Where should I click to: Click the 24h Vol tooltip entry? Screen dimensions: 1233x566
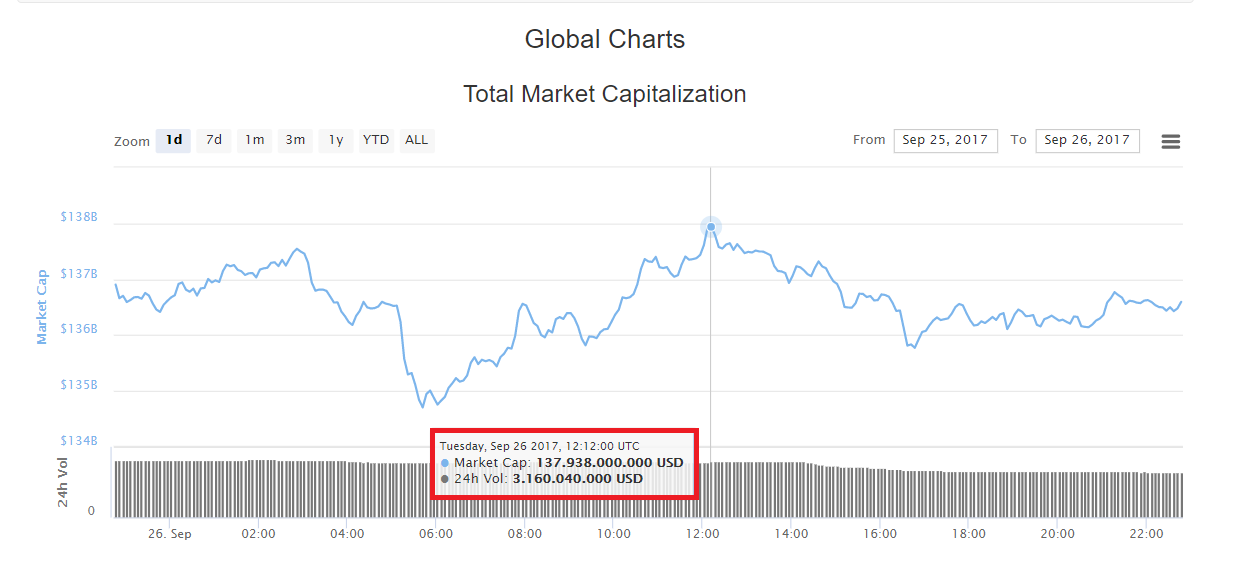click(543, 479)
